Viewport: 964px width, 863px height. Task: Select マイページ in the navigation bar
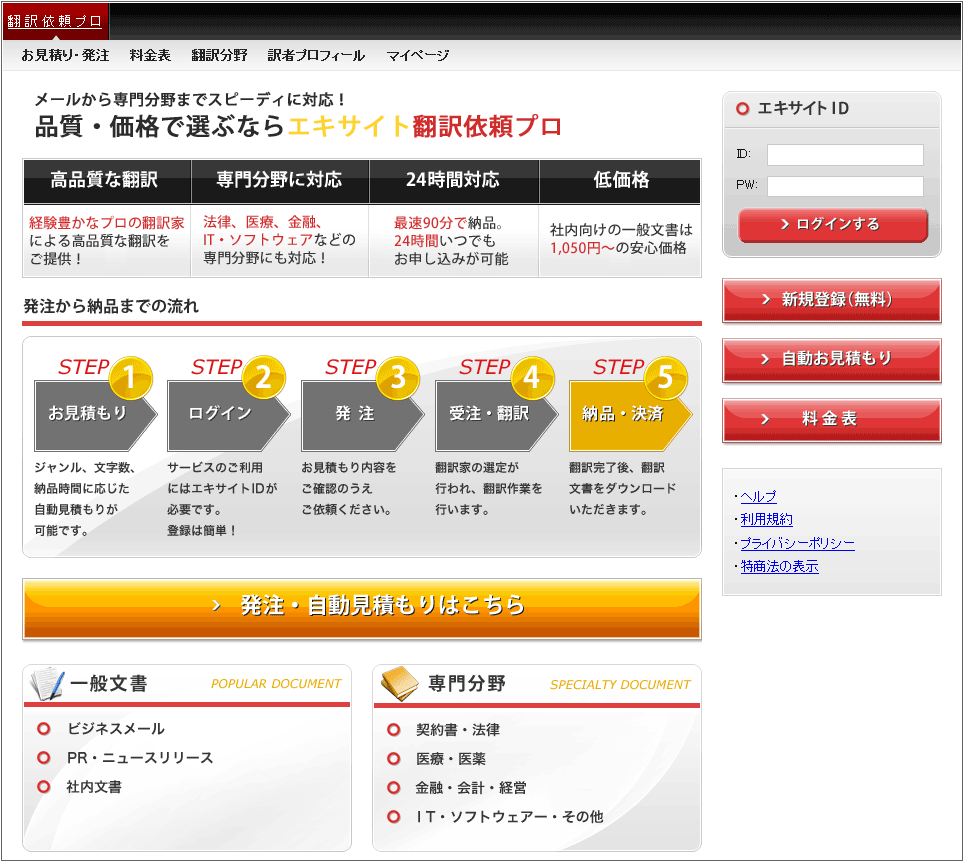(417, 55)
